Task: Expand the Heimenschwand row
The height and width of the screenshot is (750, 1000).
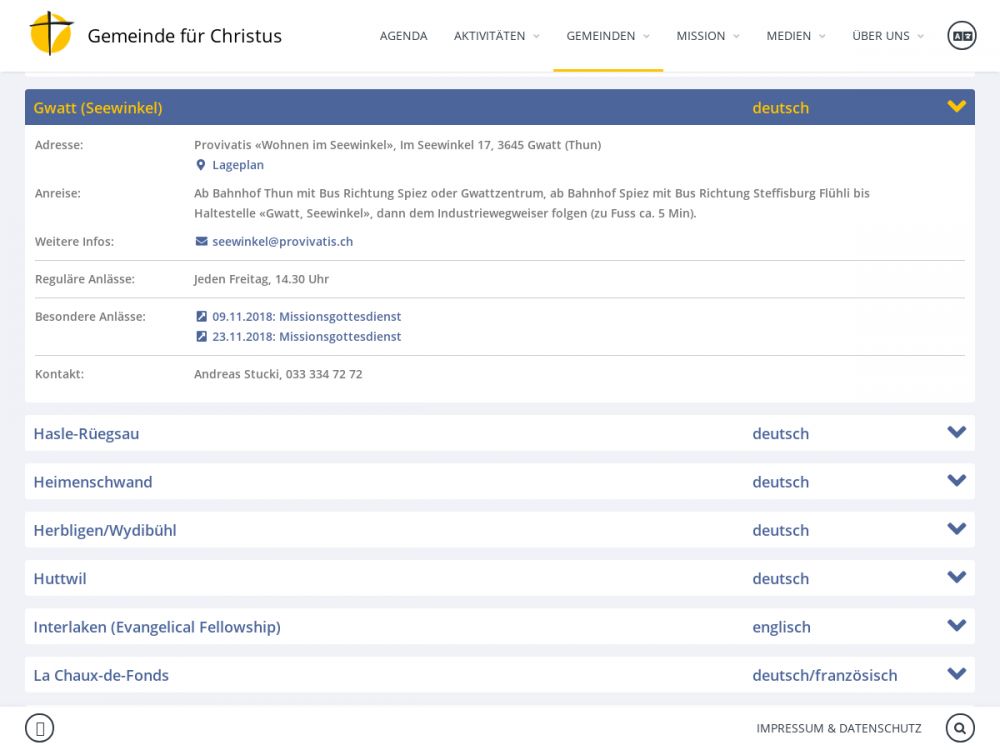Action: [956, 481]
